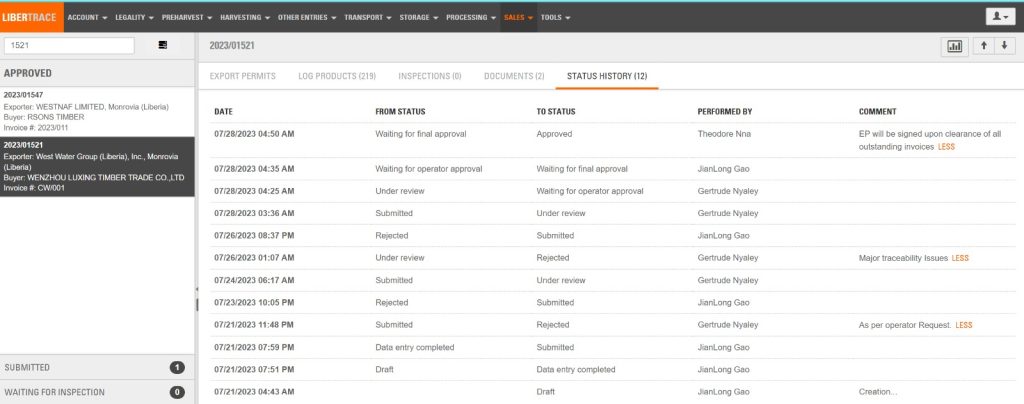The height and width of the screenshot is (404, 1024).
Task: Open the user account menu icon
Action: pyautogui.click(x=999, y=17)
